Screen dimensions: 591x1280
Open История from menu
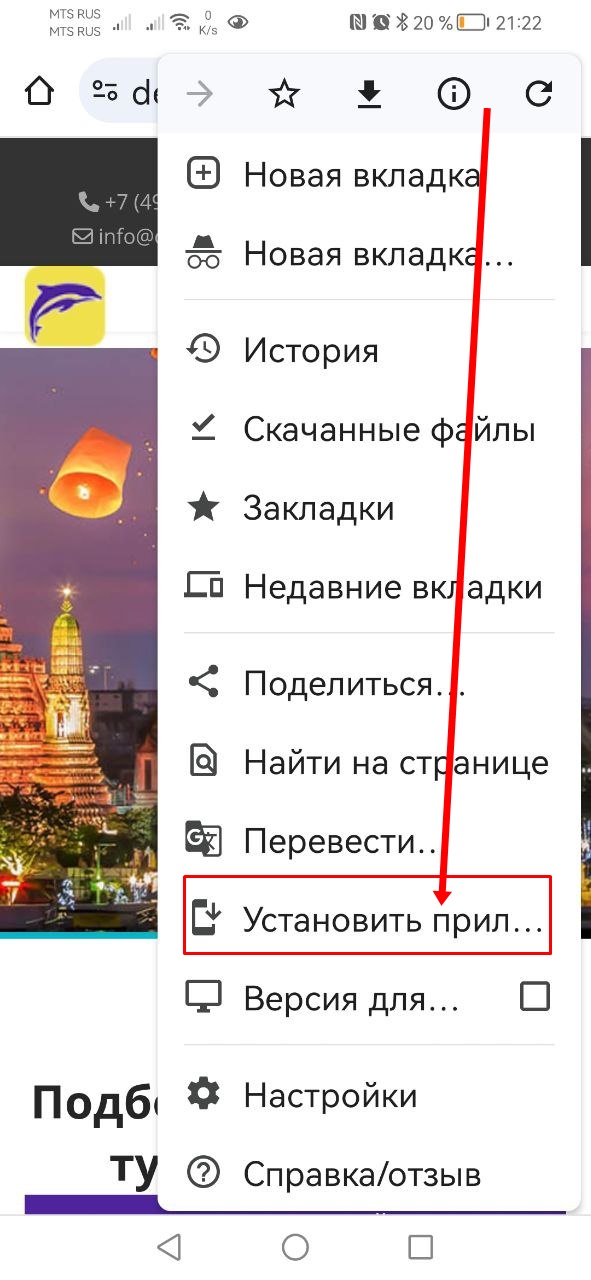(370, 350)
